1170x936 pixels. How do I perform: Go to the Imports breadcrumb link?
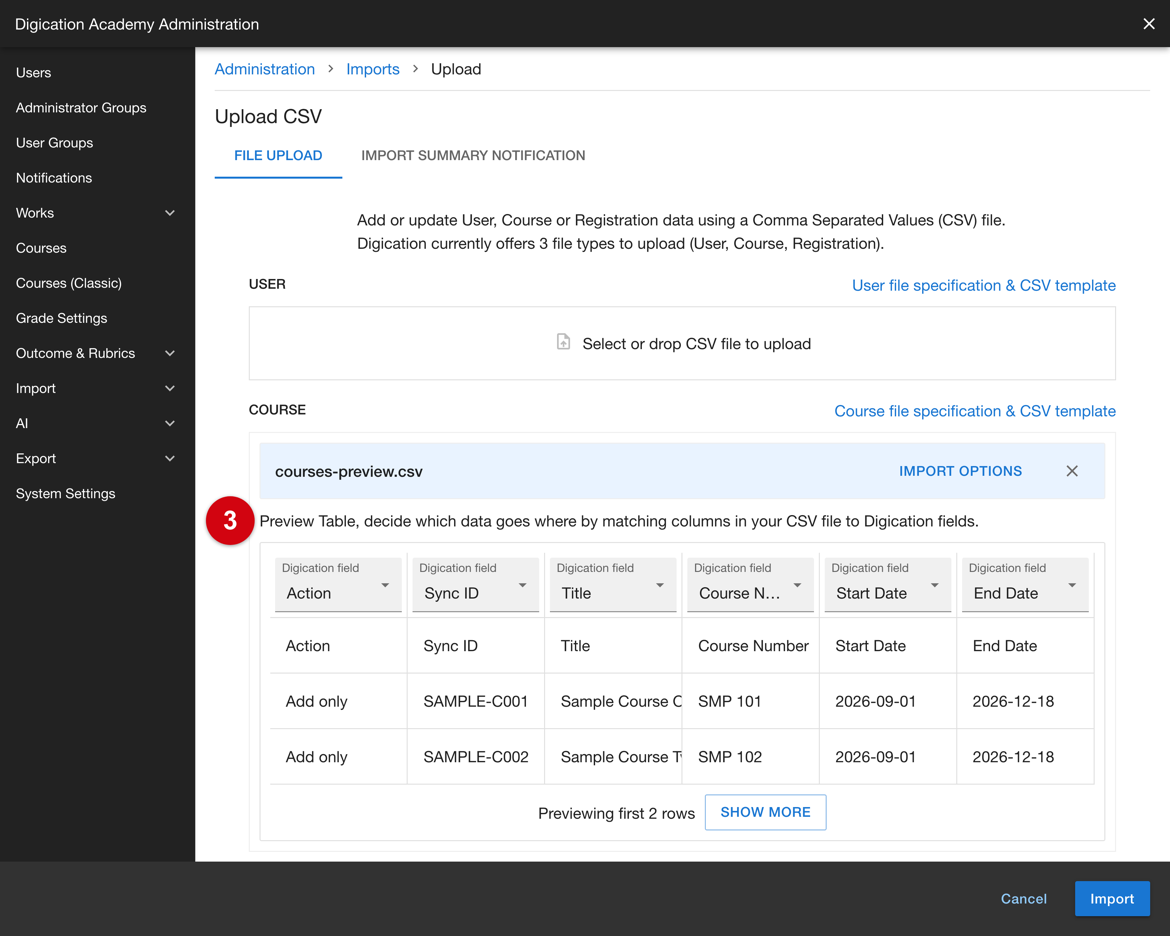[372, 69]
